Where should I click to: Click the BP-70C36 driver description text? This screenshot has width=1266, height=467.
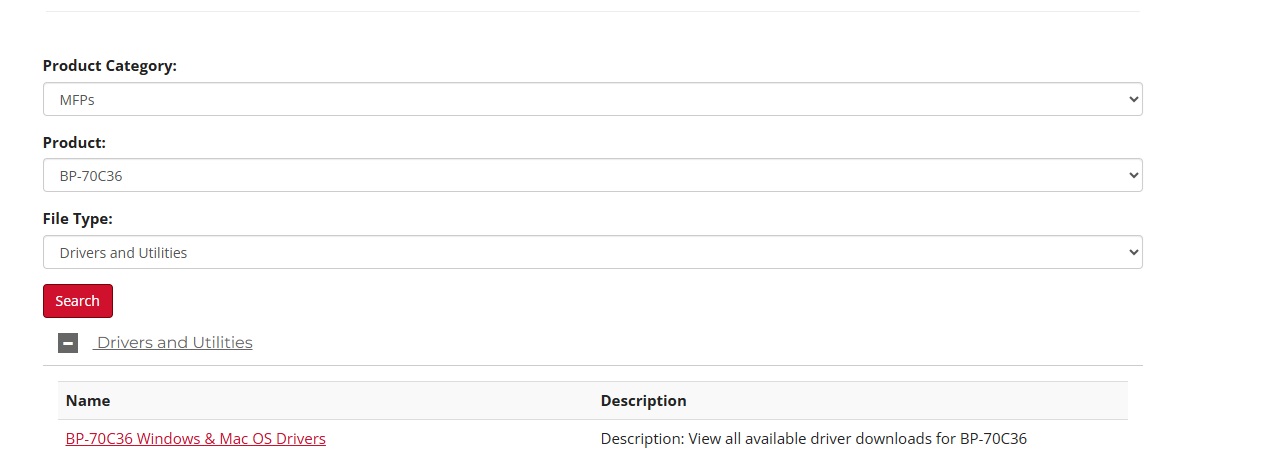[x=814, y=438]
